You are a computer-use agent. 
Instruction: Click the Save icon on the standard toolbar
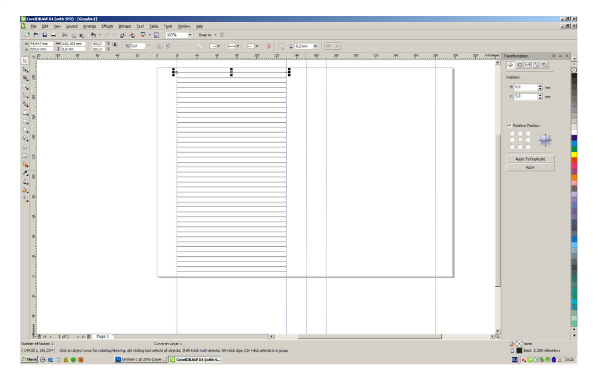tap(45, 35)
